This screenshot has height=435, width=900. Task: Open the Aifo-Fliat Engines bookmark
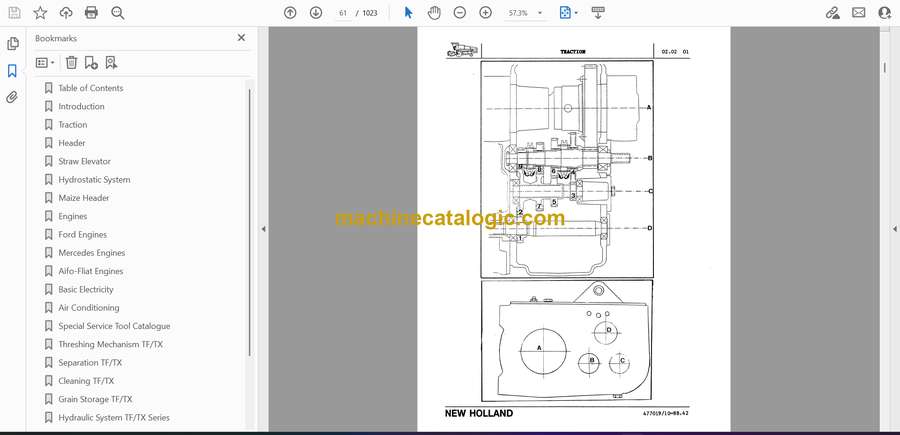91,271
